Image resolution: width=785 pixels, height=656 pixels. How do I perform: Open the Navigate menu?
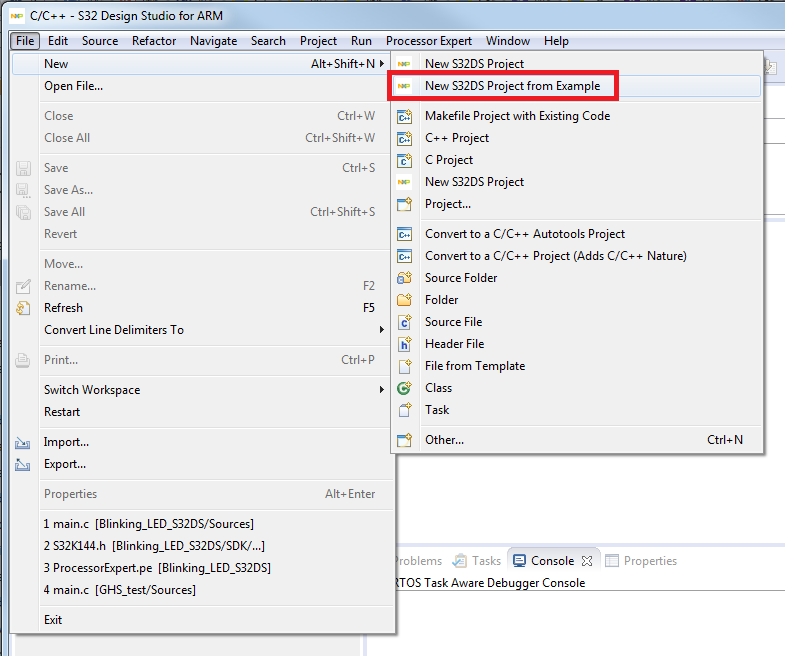[214, 41]
